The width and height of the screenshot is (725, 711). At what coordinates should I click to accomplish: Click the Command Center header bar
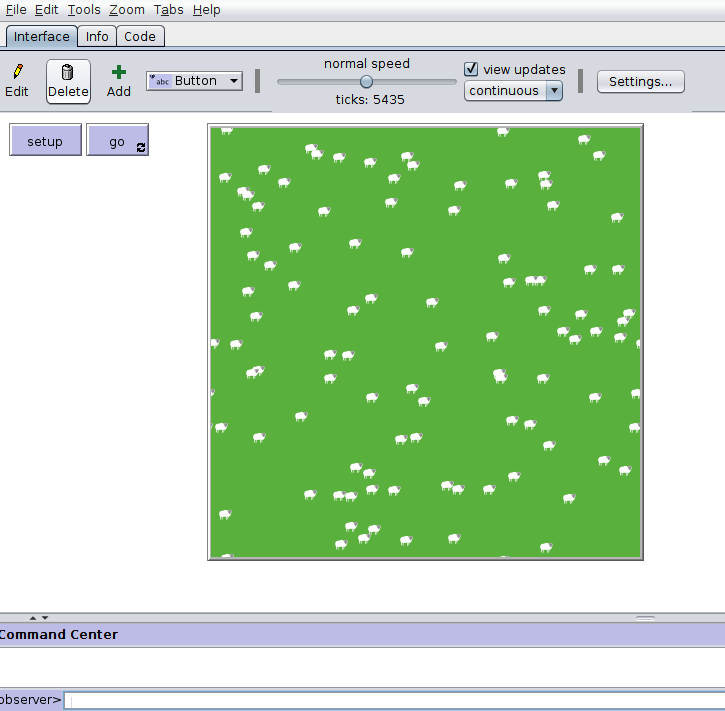click(362, 634)
